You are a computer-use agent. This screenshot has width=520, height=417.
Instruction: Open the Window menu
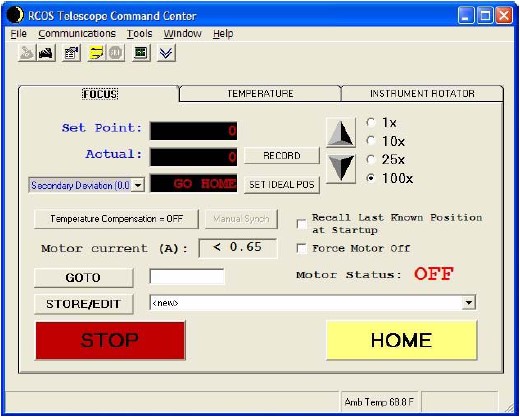182,34
